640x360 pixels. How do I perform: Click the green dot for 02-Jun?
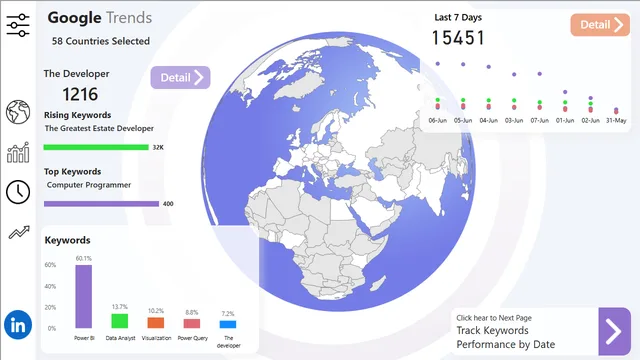coord(590,104)
